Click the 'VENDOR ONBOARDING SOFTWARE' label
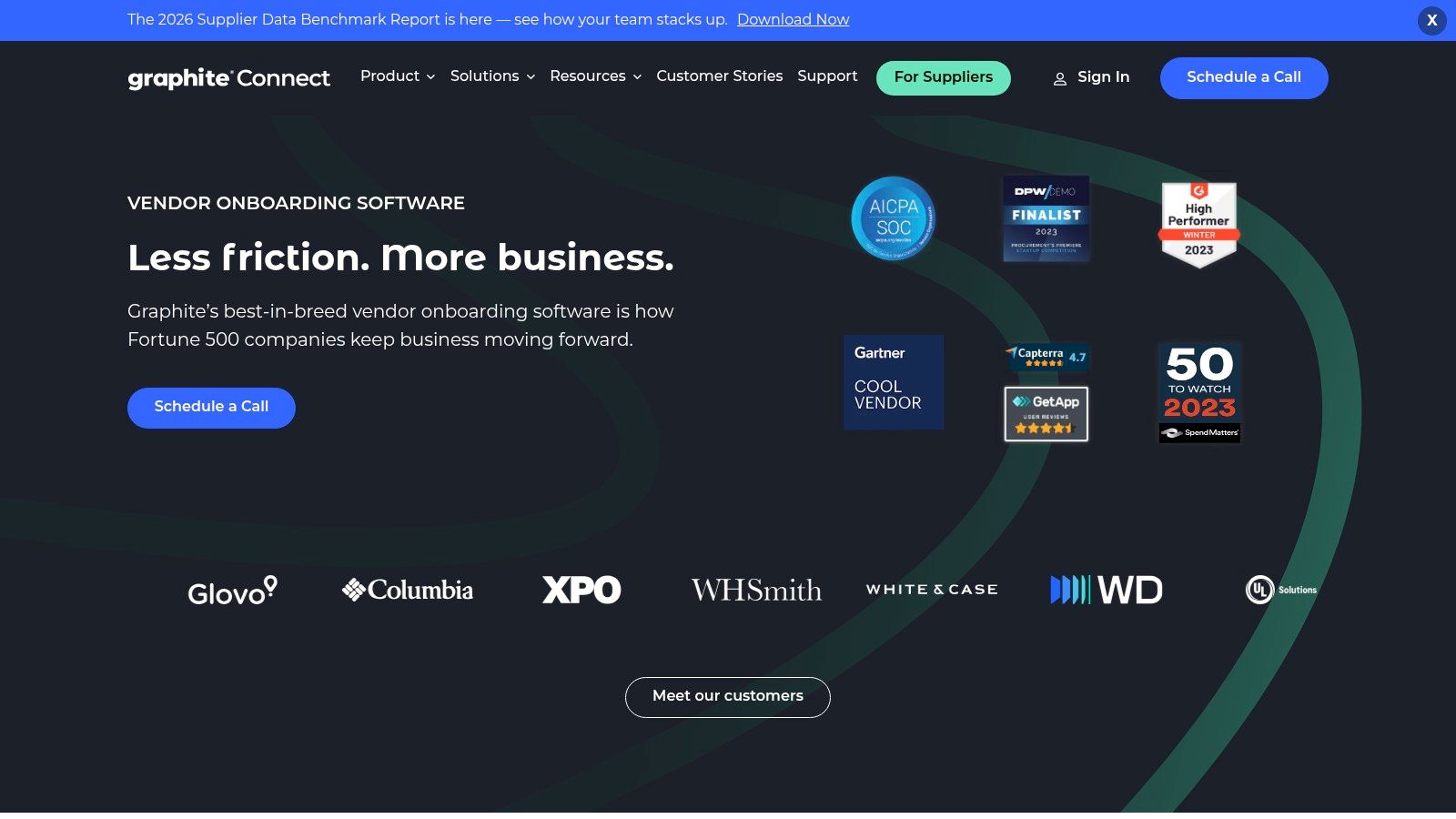Screen dimensions: 1456x819 (296, 203)
